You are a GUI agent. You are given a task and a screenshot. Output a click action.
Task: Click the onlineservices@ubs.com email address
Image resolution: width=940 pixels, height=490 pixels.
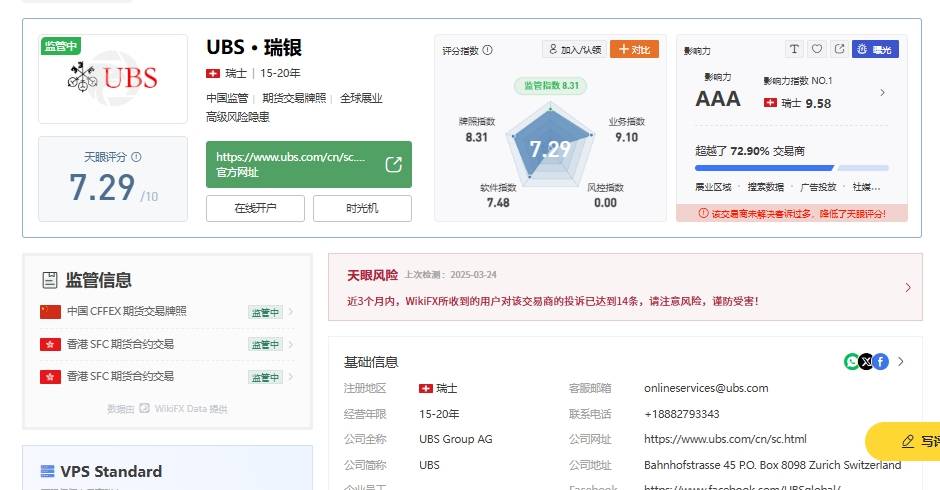pyautogui.click(x=706, y=388)
